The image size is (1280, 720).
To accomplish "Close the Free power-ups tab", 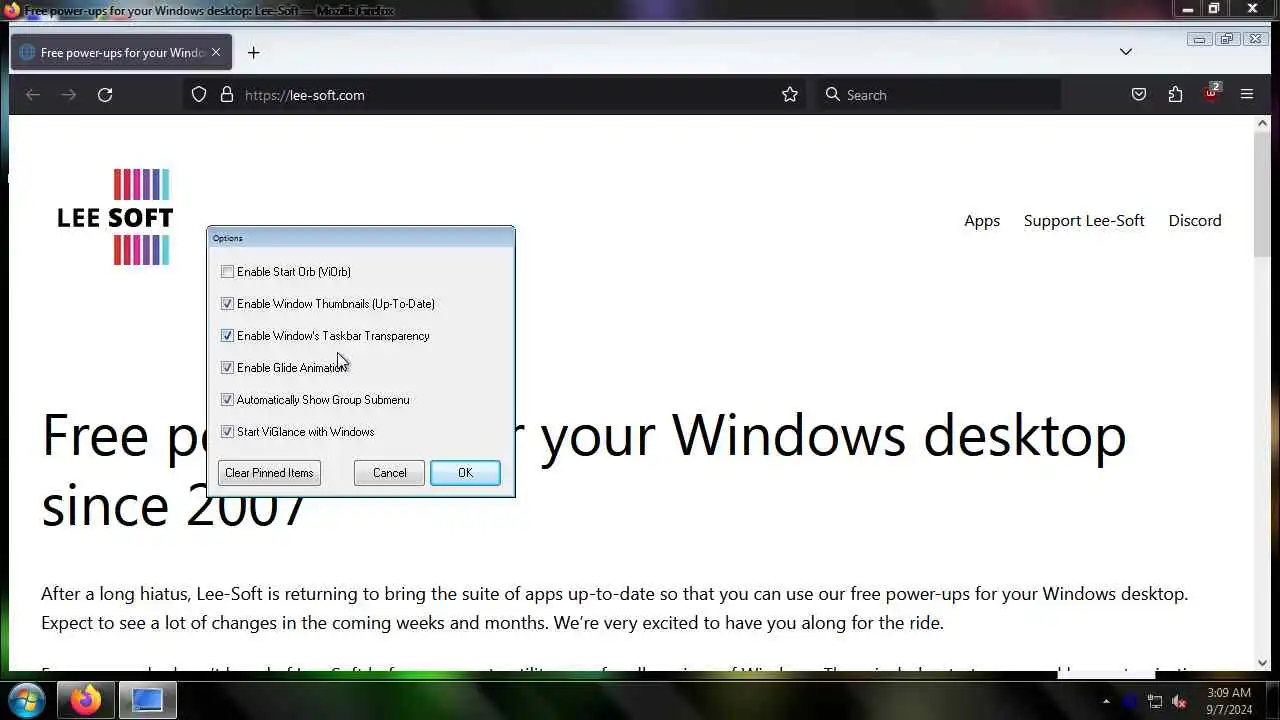I will tap(215, 53).
